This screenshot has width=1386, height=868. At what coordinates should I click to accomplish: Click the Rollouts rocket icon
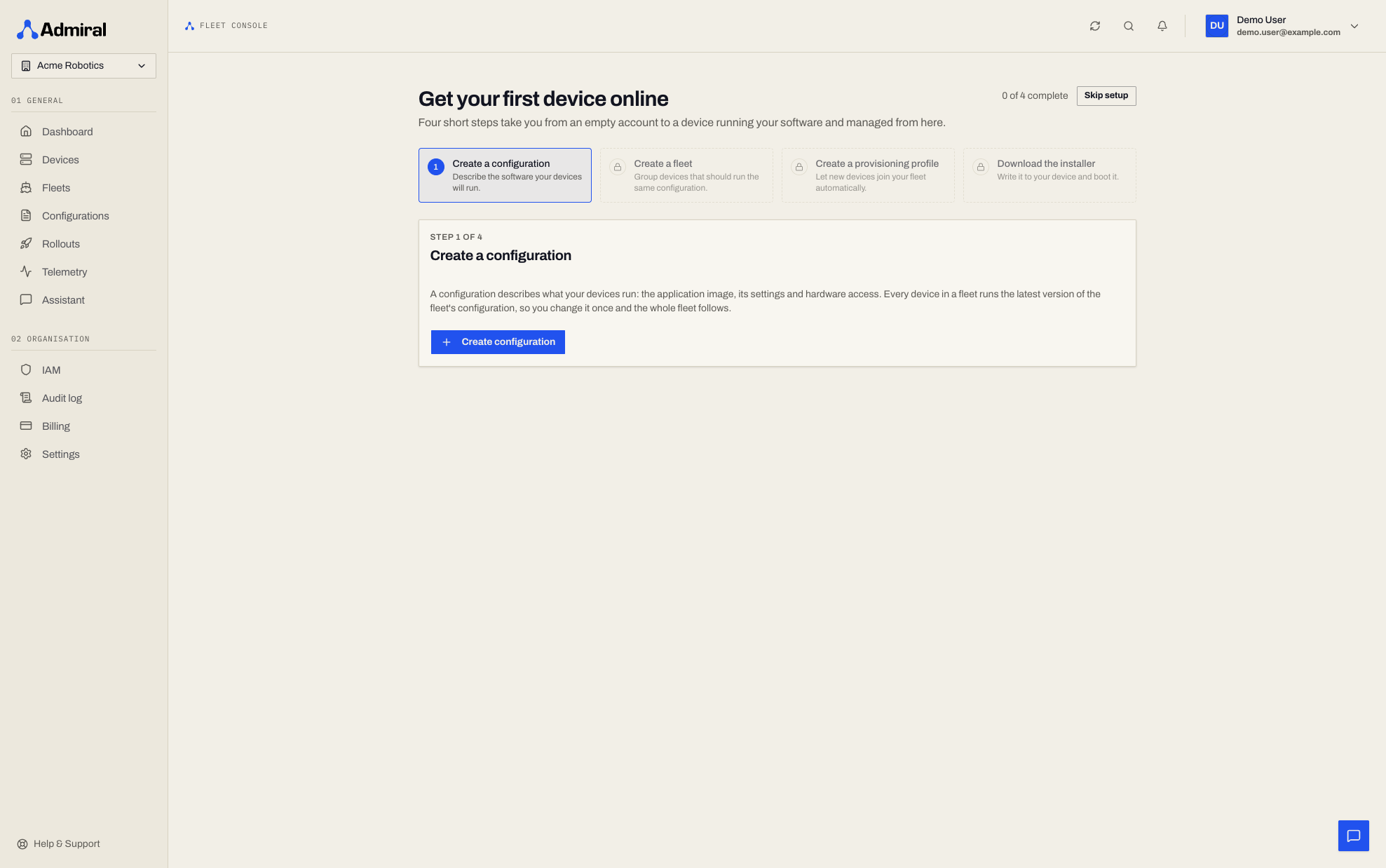[x=26, y=243]
